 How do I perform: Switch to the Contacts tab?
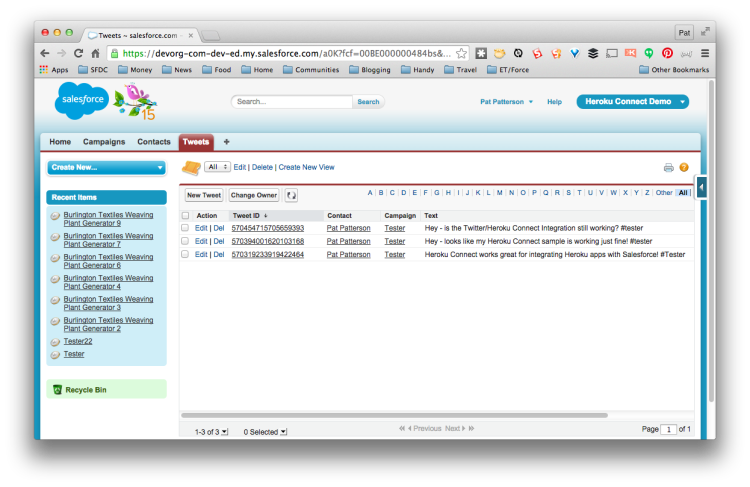coord(154,142)
